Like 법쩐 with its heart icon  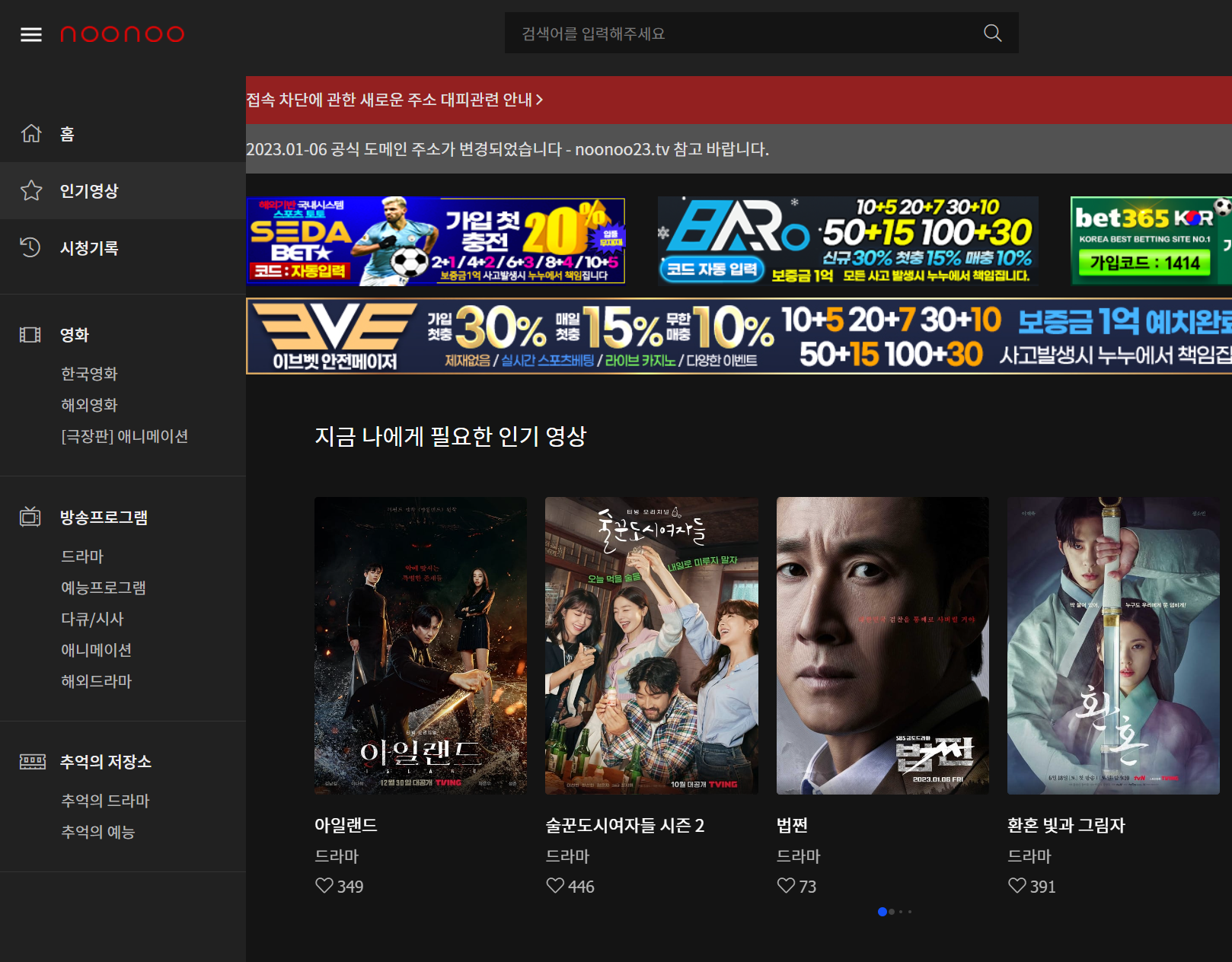click(x=786, y=886)
